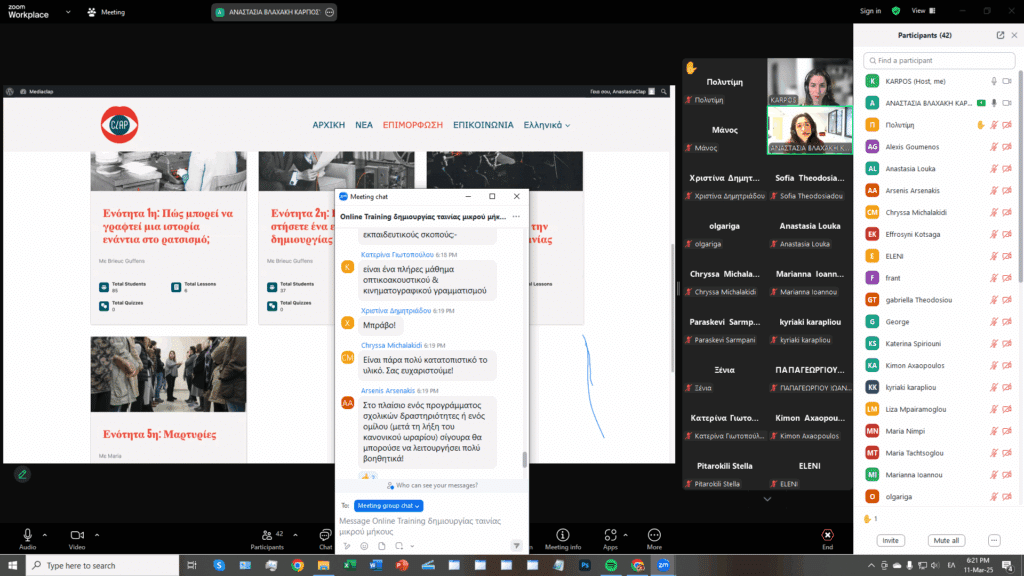Open Excel from the Windows taskbar

[x=349, y=566]
